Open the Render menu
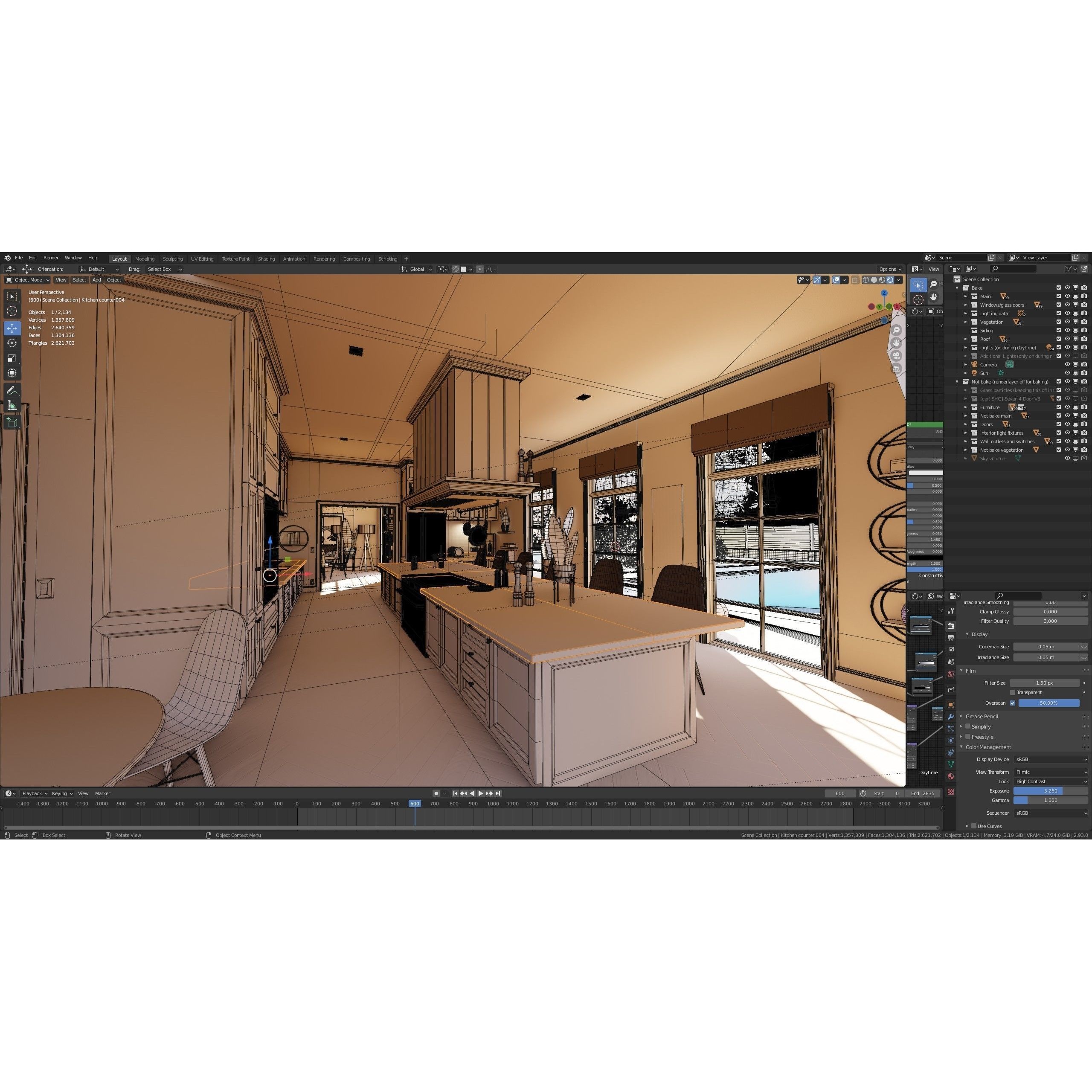 (51, 258)
